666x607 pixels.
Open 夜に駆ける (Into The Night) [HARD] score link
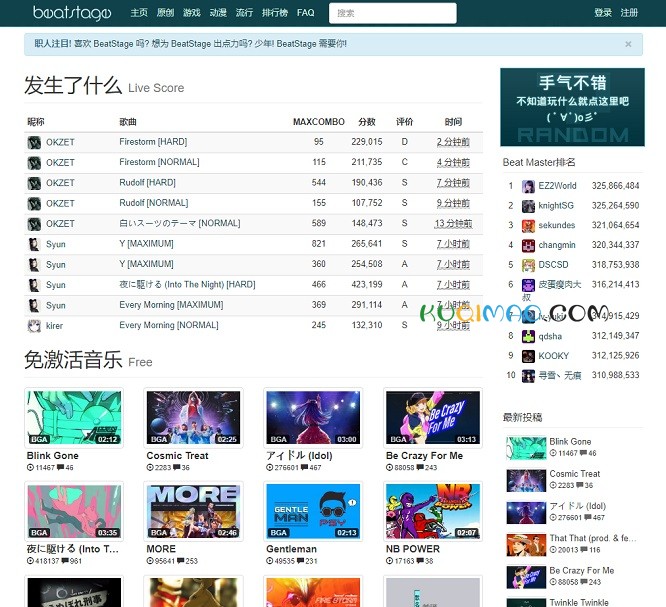(x=187, y=284)
